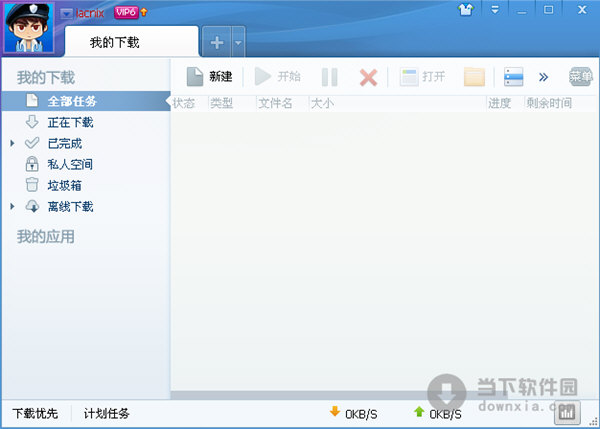Click the 打开 open file button
This screenshot has width=600, height=429.
tap(422, 77)
